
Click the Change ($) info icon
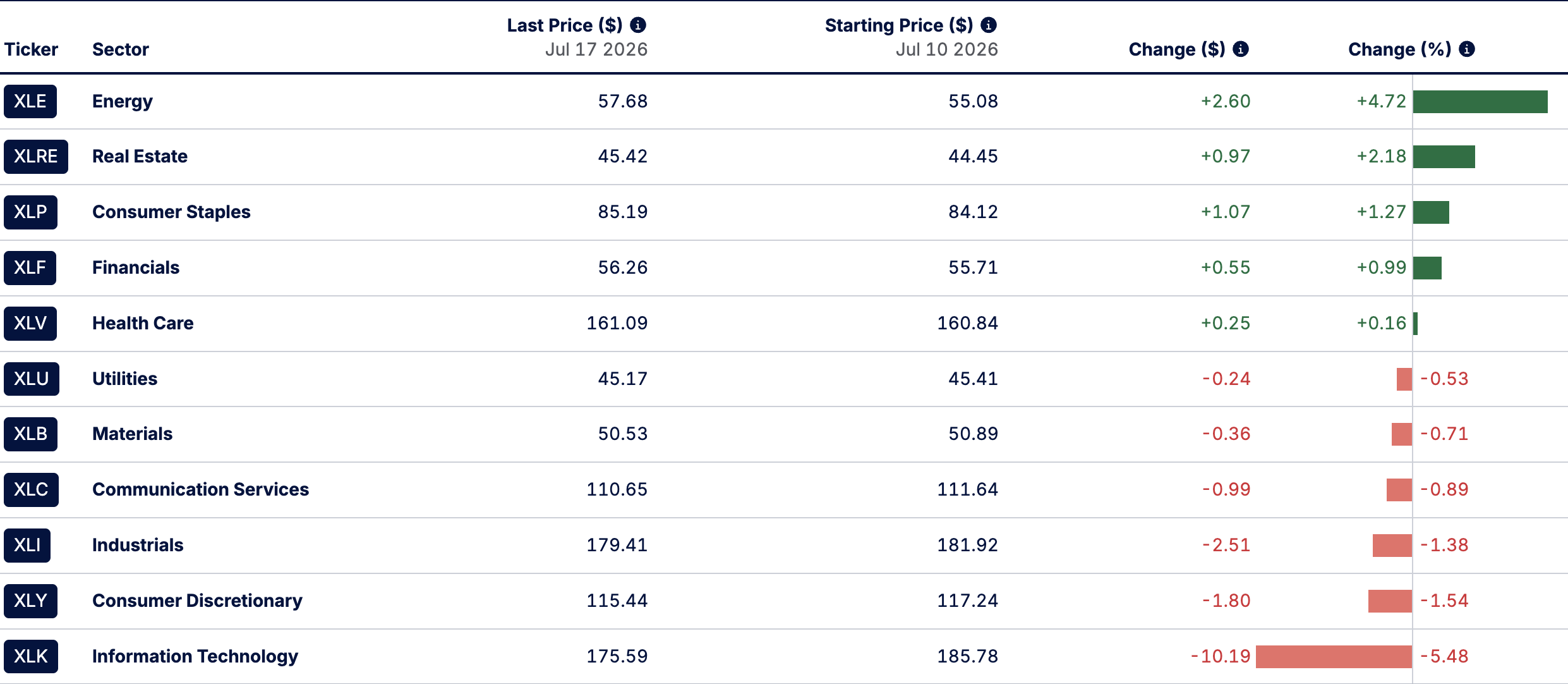pyautogui.click(x=1241, y=49)
